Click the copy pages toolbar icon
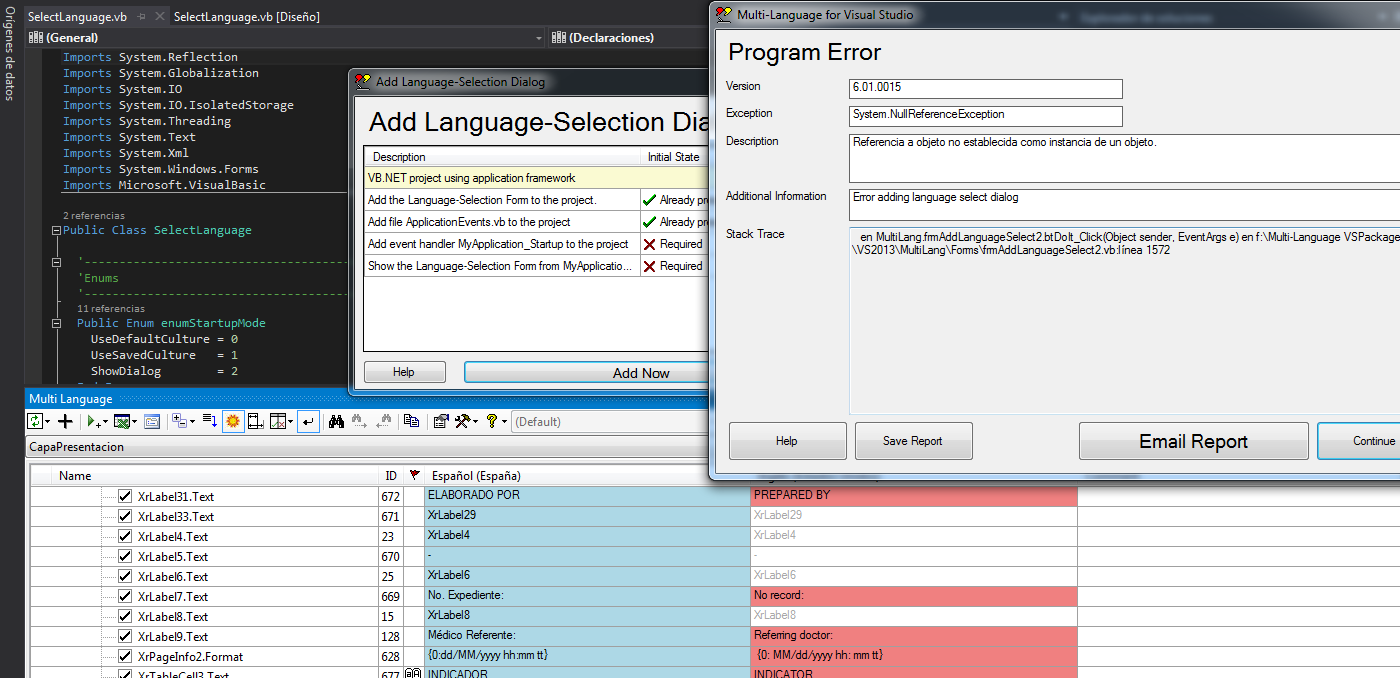Screen dimensions: 1400x678 tap(411, 422)
